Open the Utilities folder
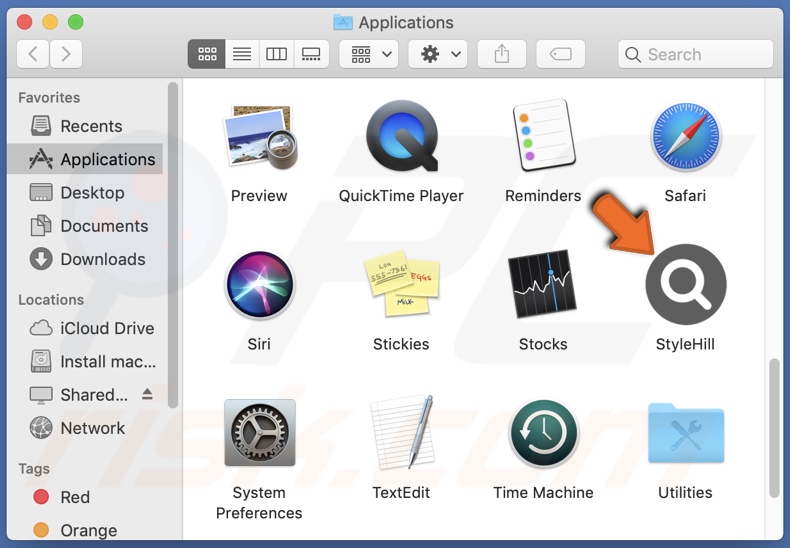This screenshot has width=790, height=548. [686, 433]
